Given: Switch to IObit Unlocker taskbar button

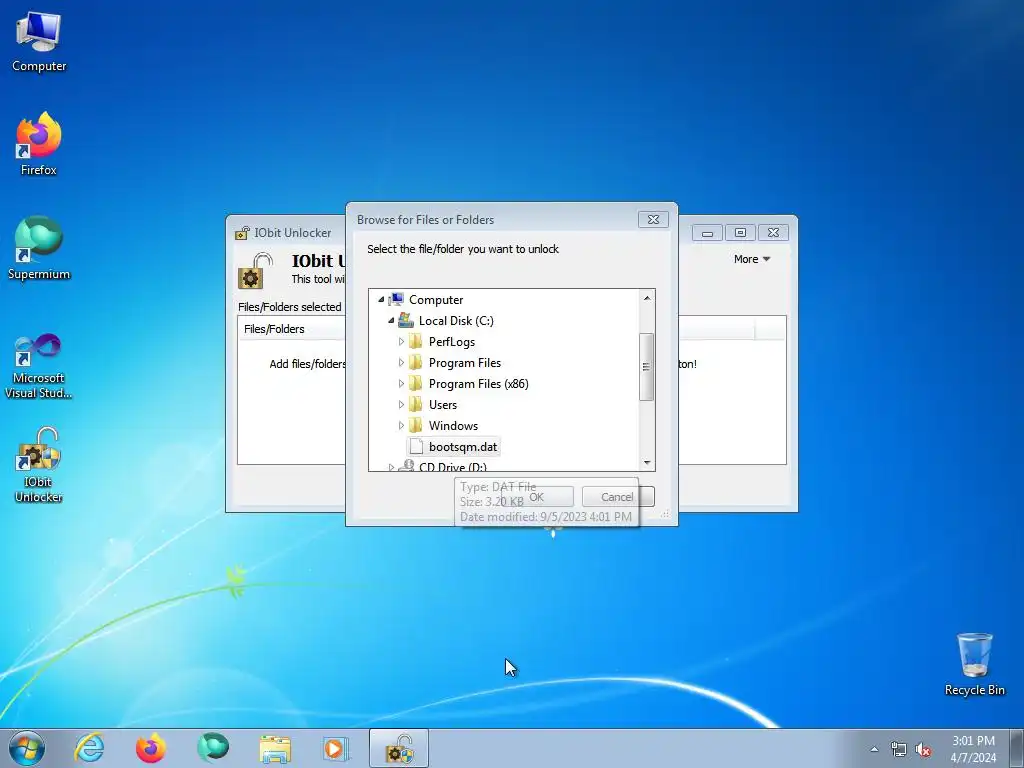Looking at the screenshot, I should pos(399,748).
